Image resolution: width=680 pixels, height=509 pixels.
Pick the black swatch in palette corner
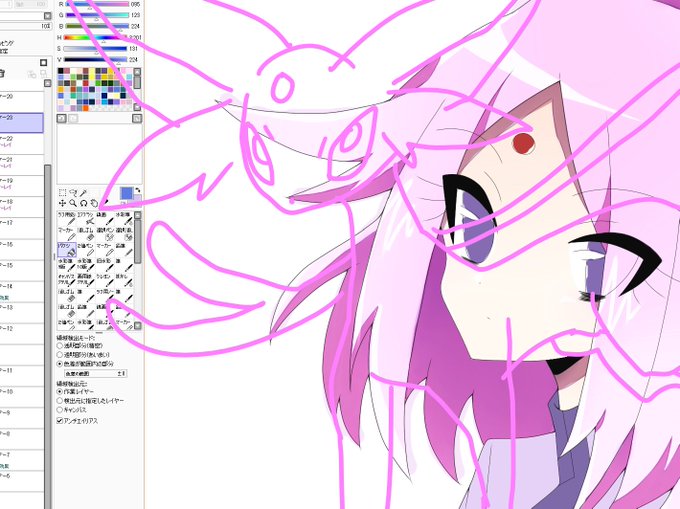61,71
